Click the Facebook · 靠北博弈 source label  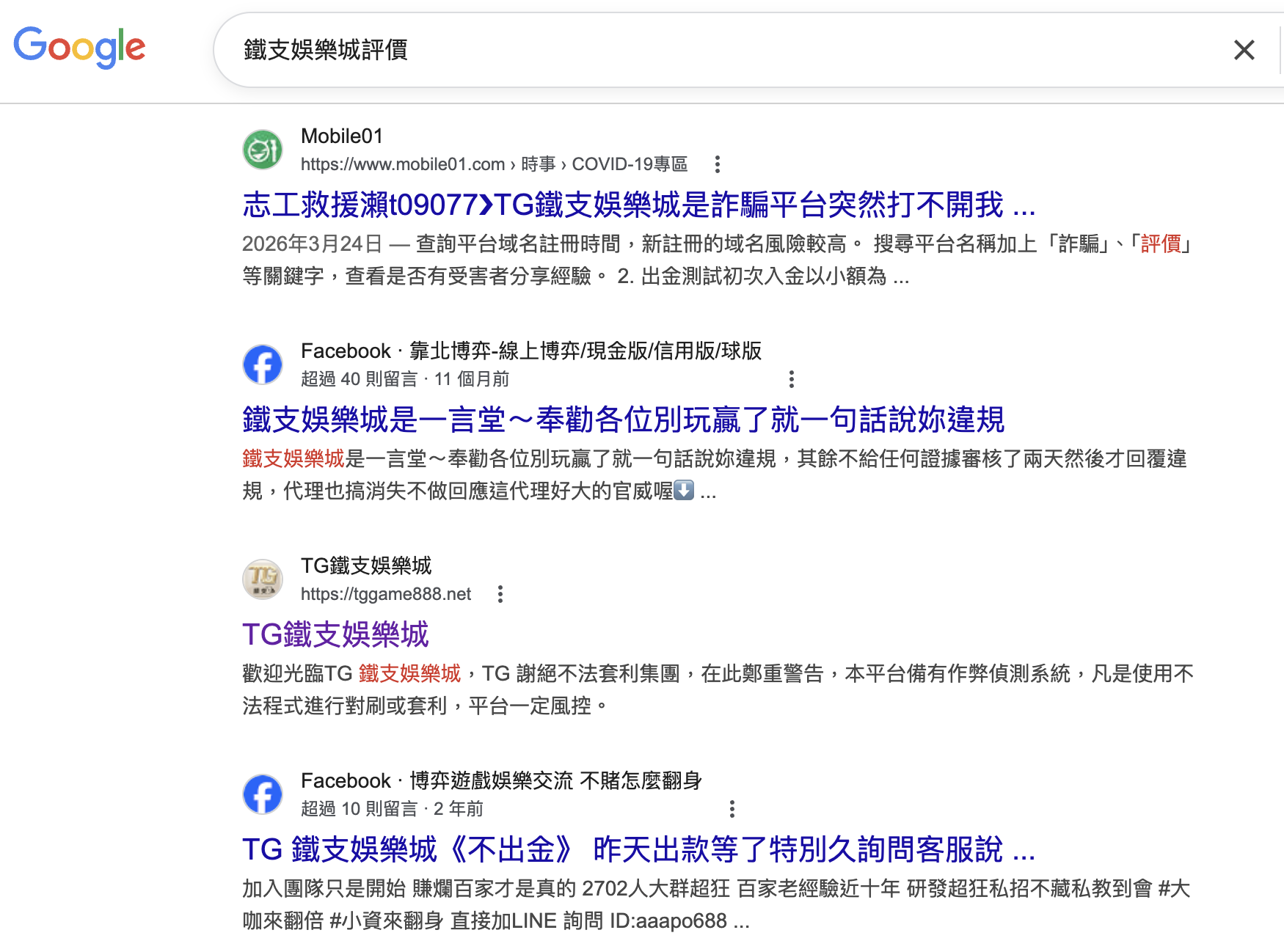(531, 351)
